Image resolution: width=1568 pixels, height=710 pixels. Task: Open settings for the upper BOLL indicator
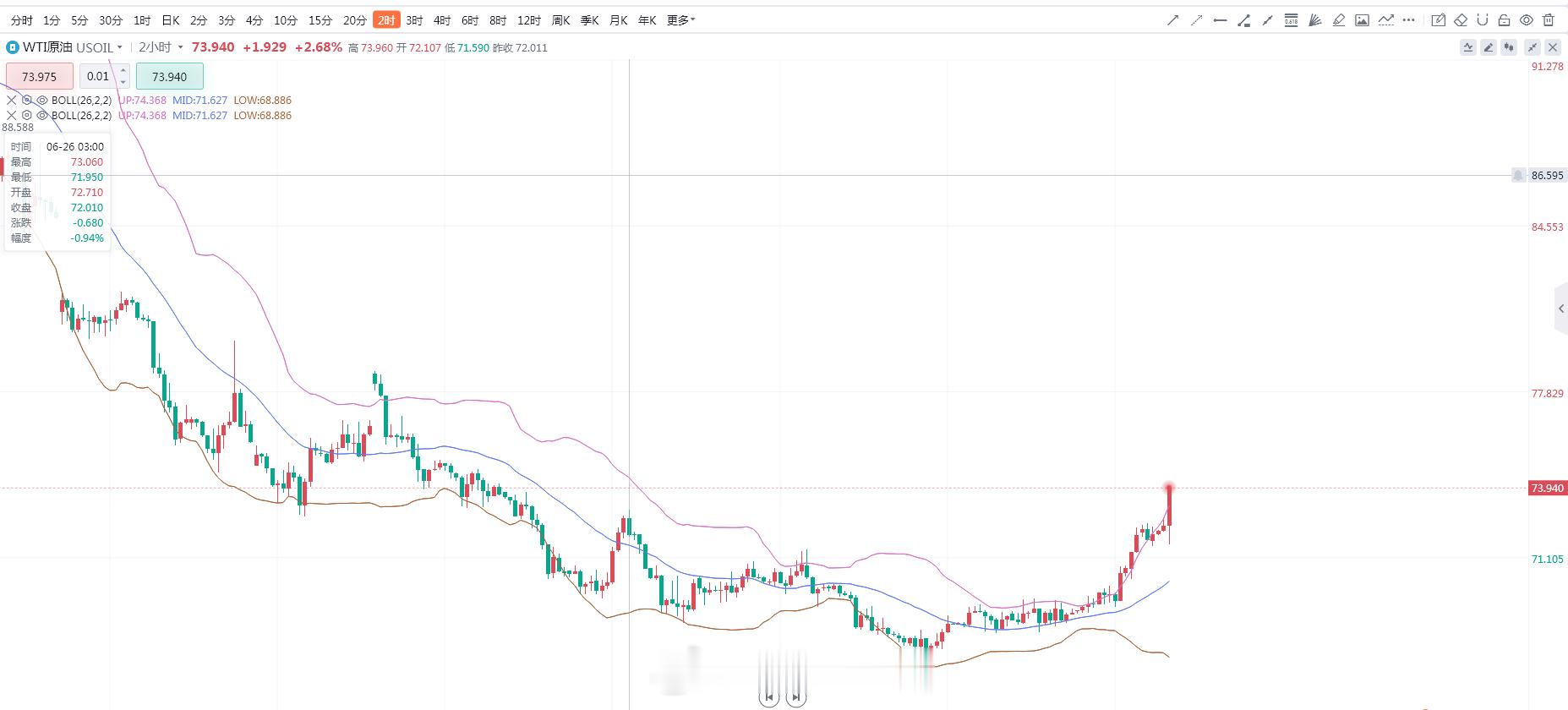(x=27, y=100)
